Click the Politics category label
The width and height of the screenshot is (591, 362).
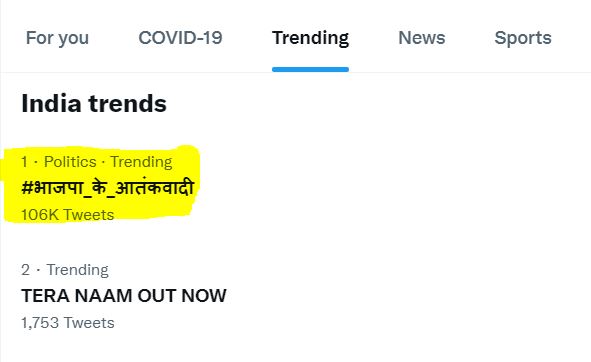pyautogui.click(x=70, y=162)
